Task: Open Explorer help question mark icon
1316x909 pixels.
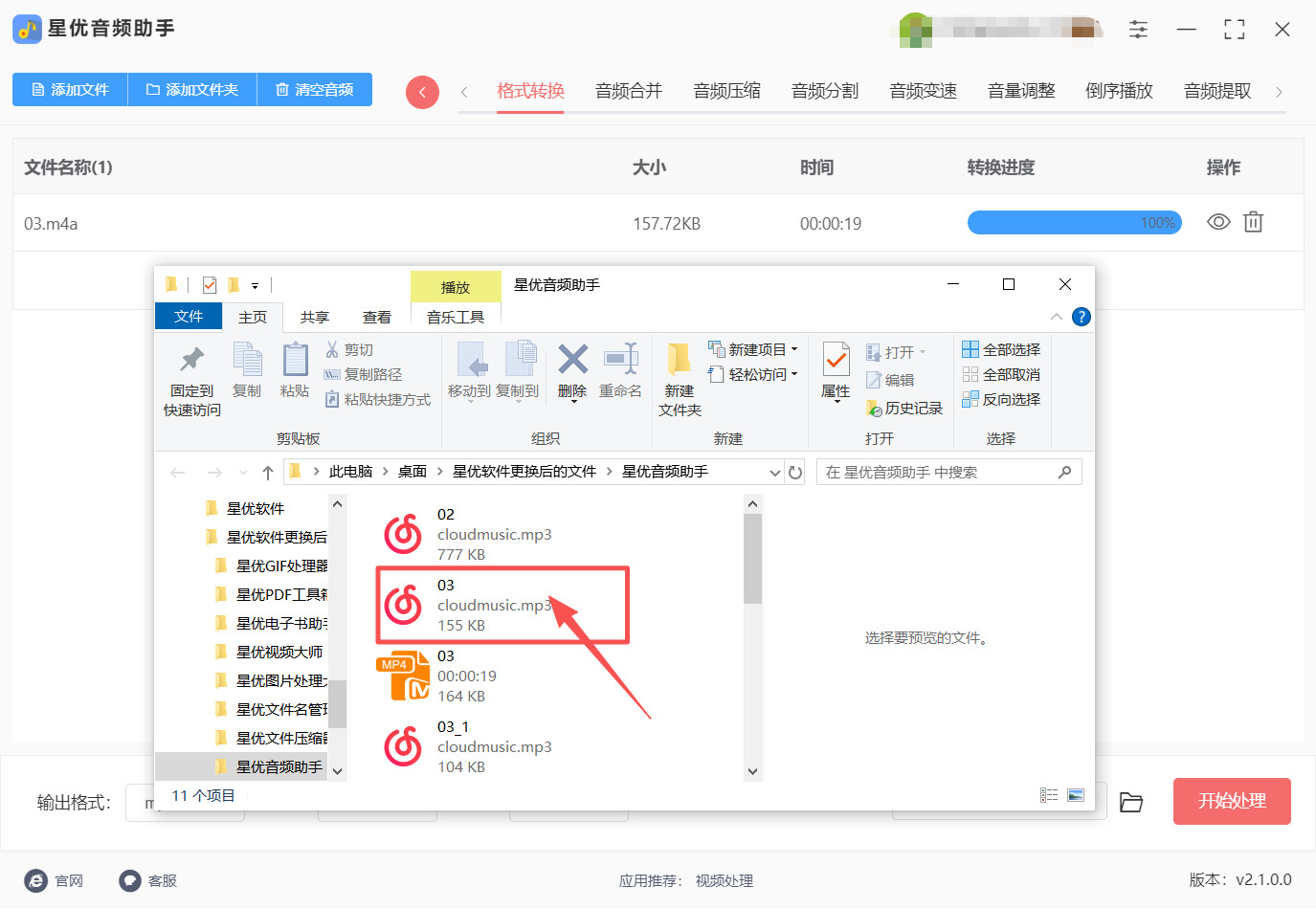Action: 1082,317
